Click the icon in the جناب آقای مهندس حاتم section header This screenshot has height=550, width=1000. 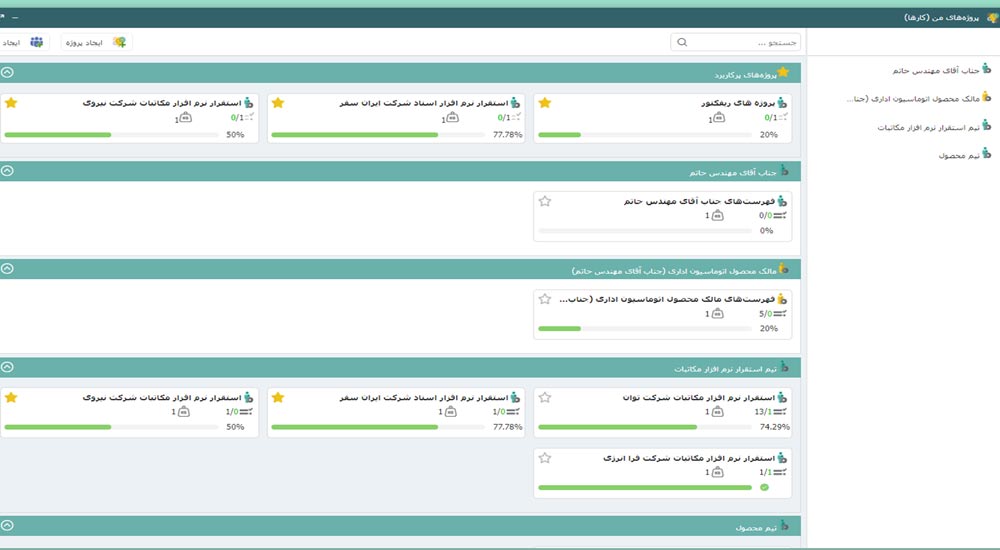tap(784, 170)
